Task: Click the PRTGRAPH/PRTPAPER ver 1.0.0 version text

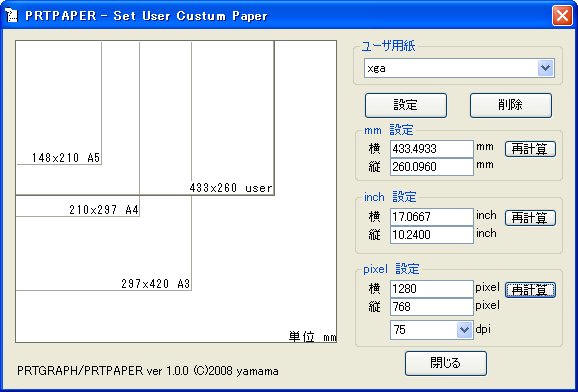Action: (148, 371)
